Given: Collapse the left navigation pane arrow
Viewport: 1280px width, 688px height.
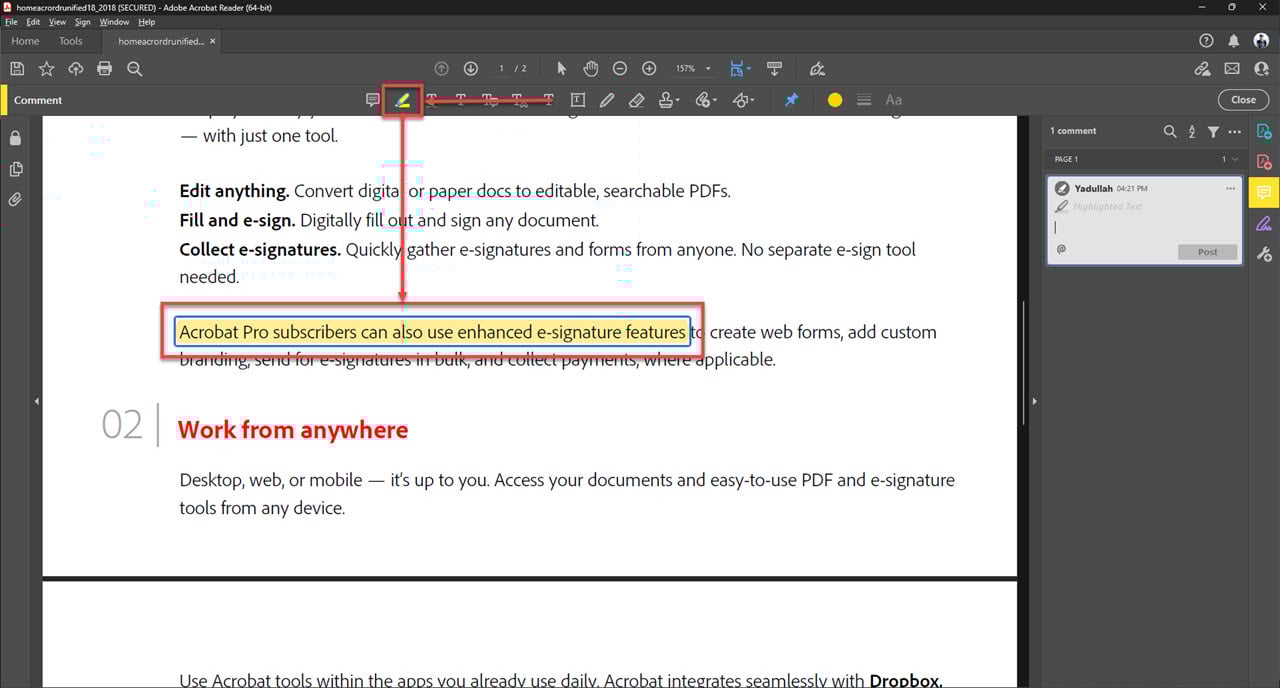Looking at the screenshot, I should click(37, 401).
